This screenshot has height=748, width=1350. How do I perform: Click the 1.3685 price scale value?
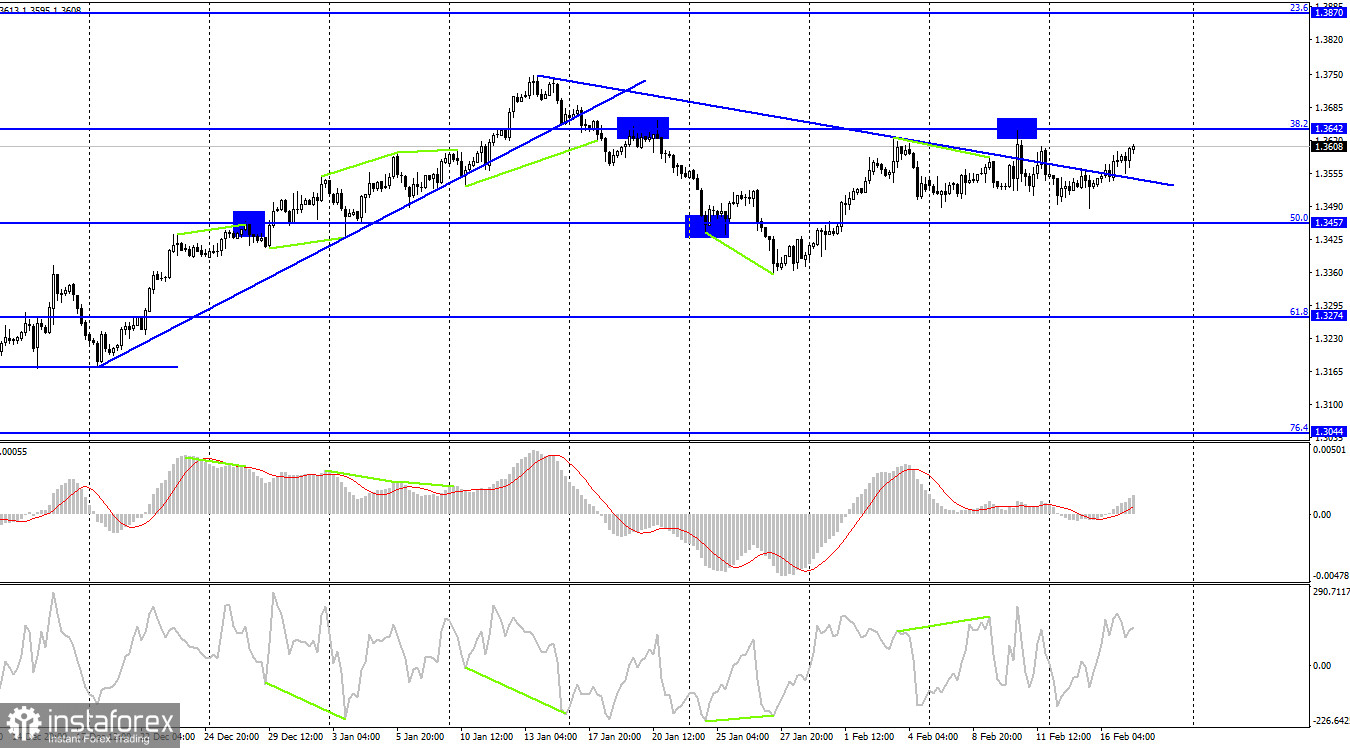1330,108
